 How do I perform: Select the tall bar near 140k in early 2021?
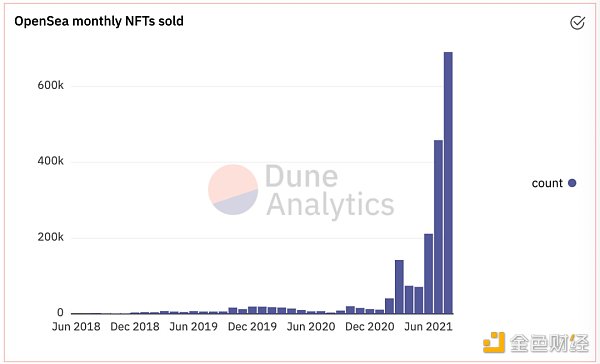[399, 287]
